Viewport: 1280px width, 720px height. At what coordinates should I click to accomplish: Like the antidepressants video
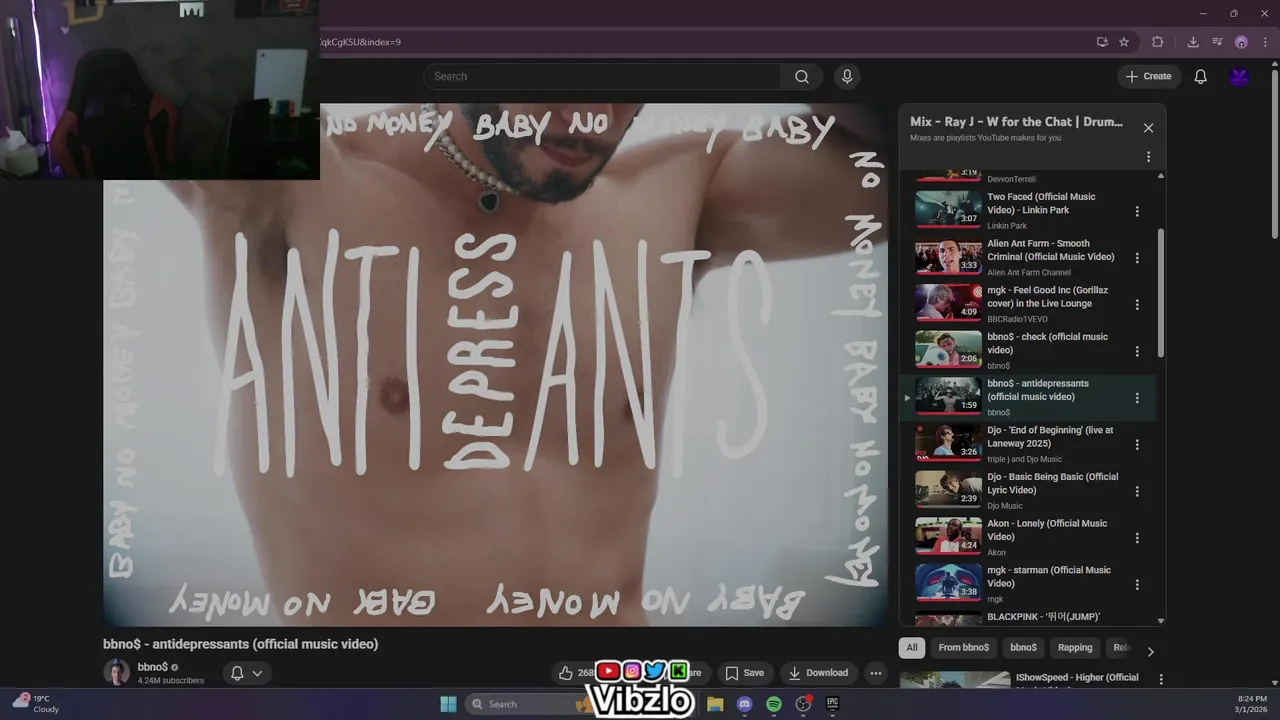tap(566, 673)
